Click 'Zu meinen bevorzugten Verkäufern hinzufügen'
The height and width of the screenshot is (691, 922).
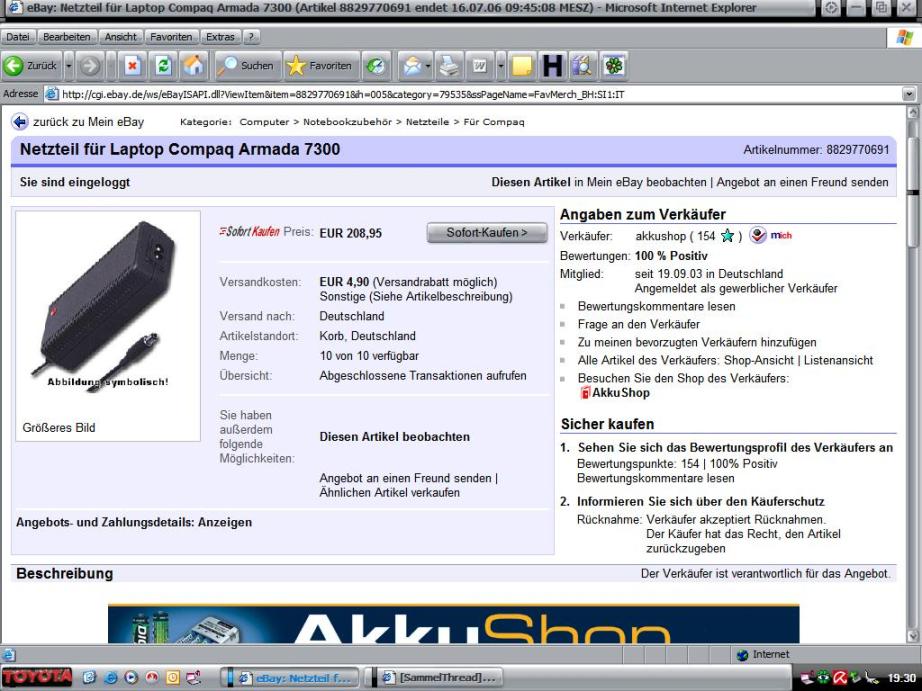(x=697, y=342)
